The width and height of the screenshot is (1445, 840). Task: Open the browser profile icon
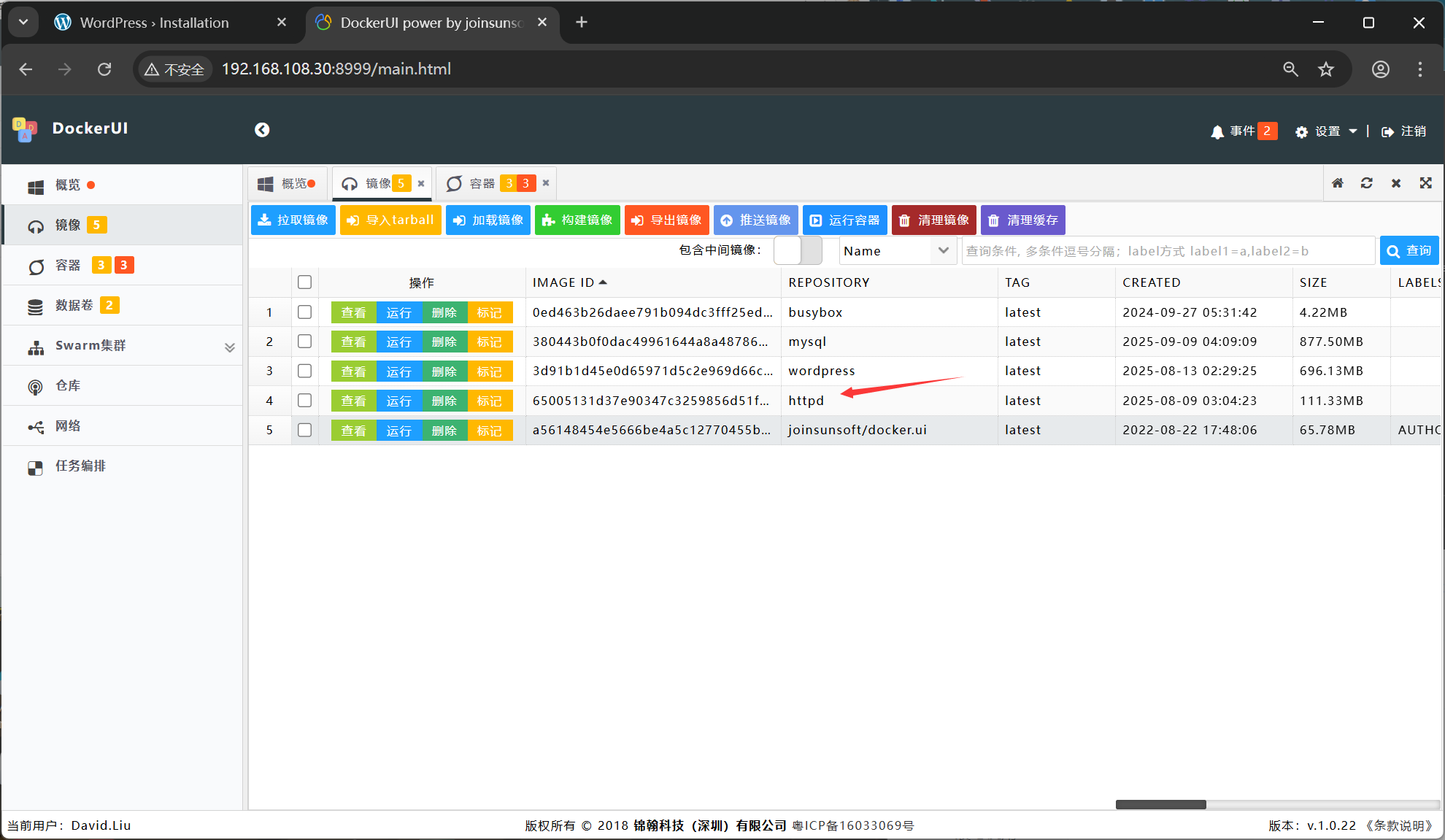[x=1380, y=69]
